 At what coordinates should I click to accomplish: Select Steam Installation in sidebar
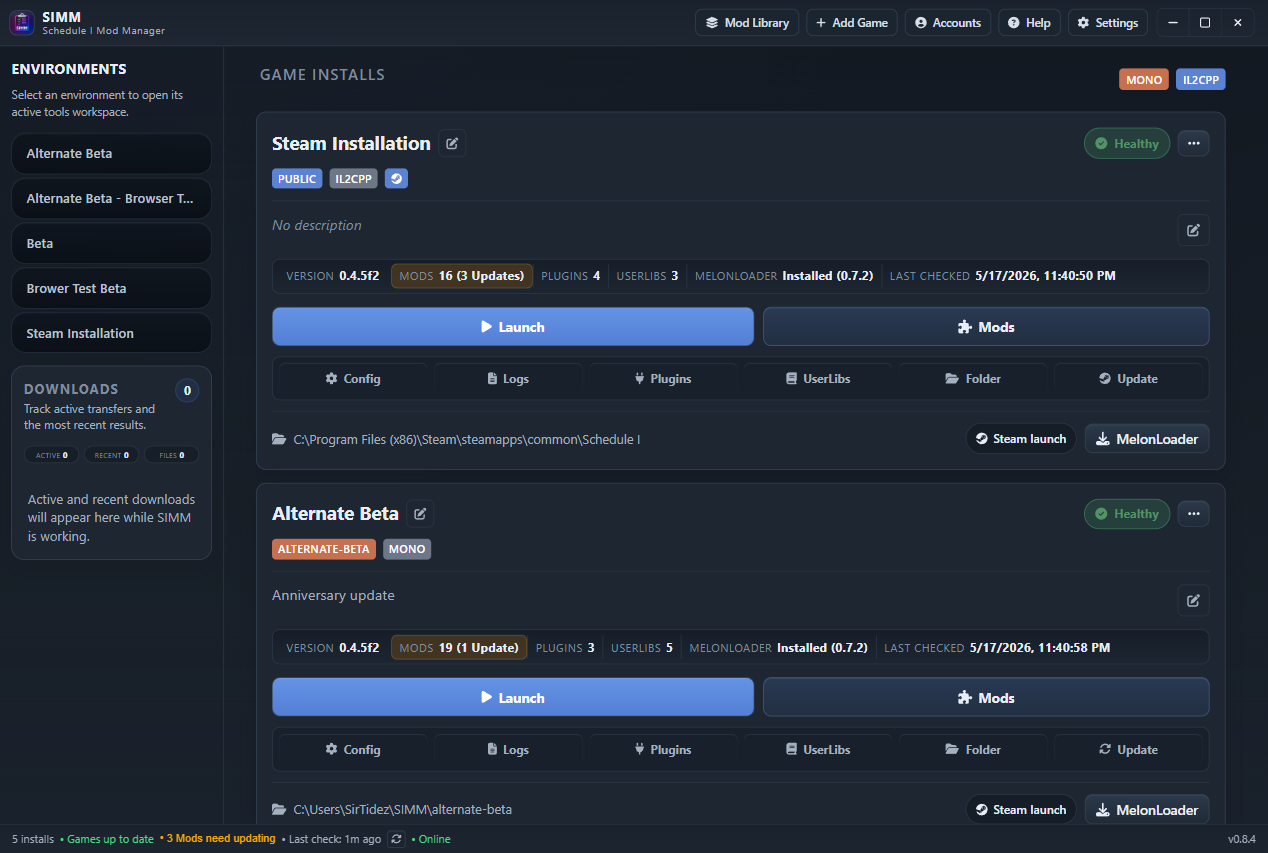[x=111, y=333]
